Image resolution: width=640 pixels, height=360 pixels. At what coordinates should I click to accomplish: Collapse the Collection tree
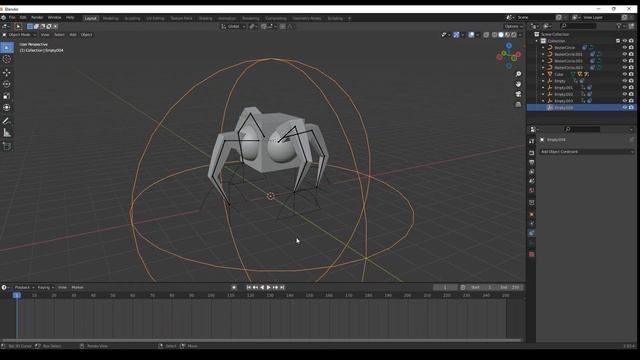click(537, 41)
